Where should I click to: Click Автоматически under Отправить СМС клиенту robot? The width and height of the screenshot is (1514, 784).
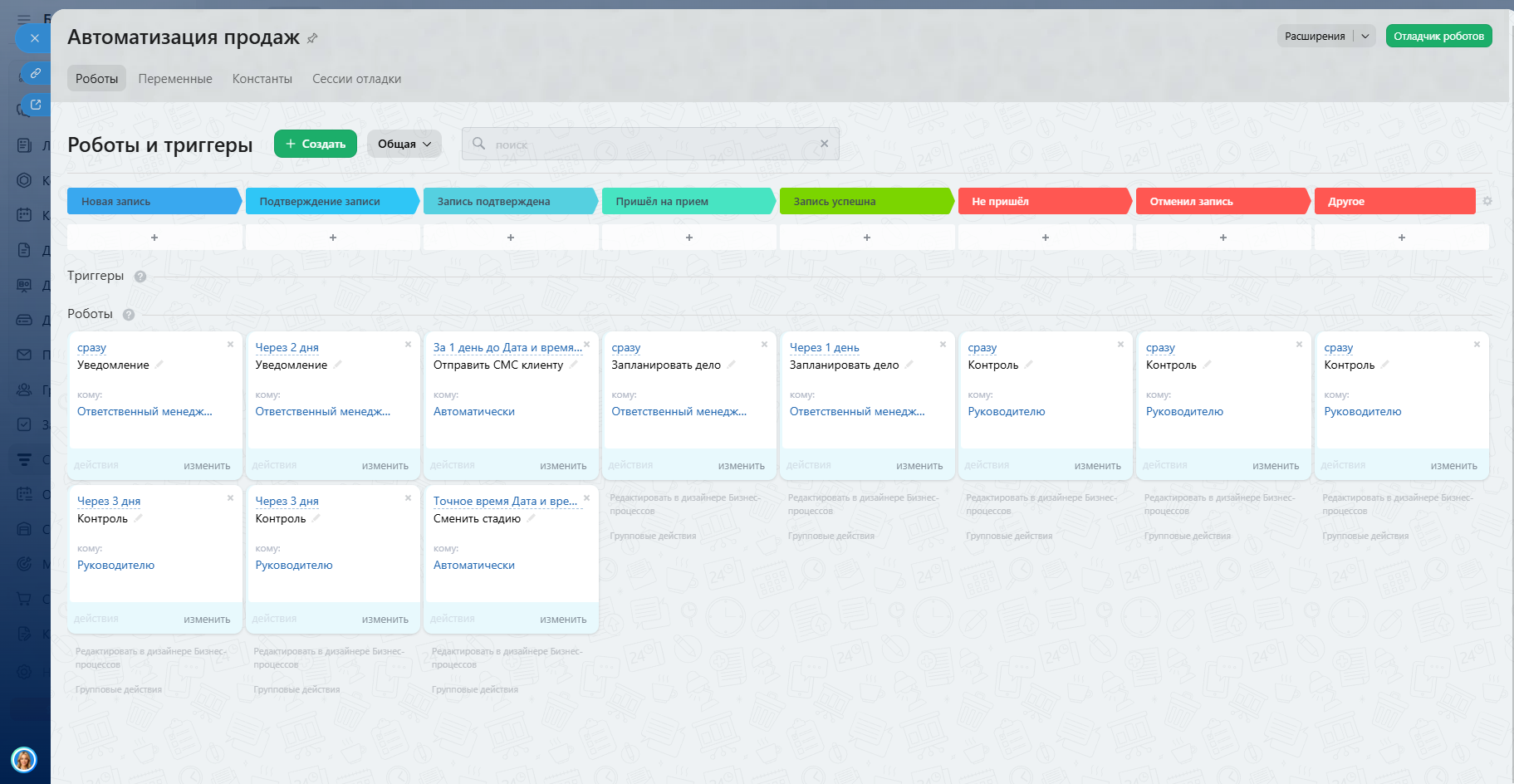pos(474,411)
